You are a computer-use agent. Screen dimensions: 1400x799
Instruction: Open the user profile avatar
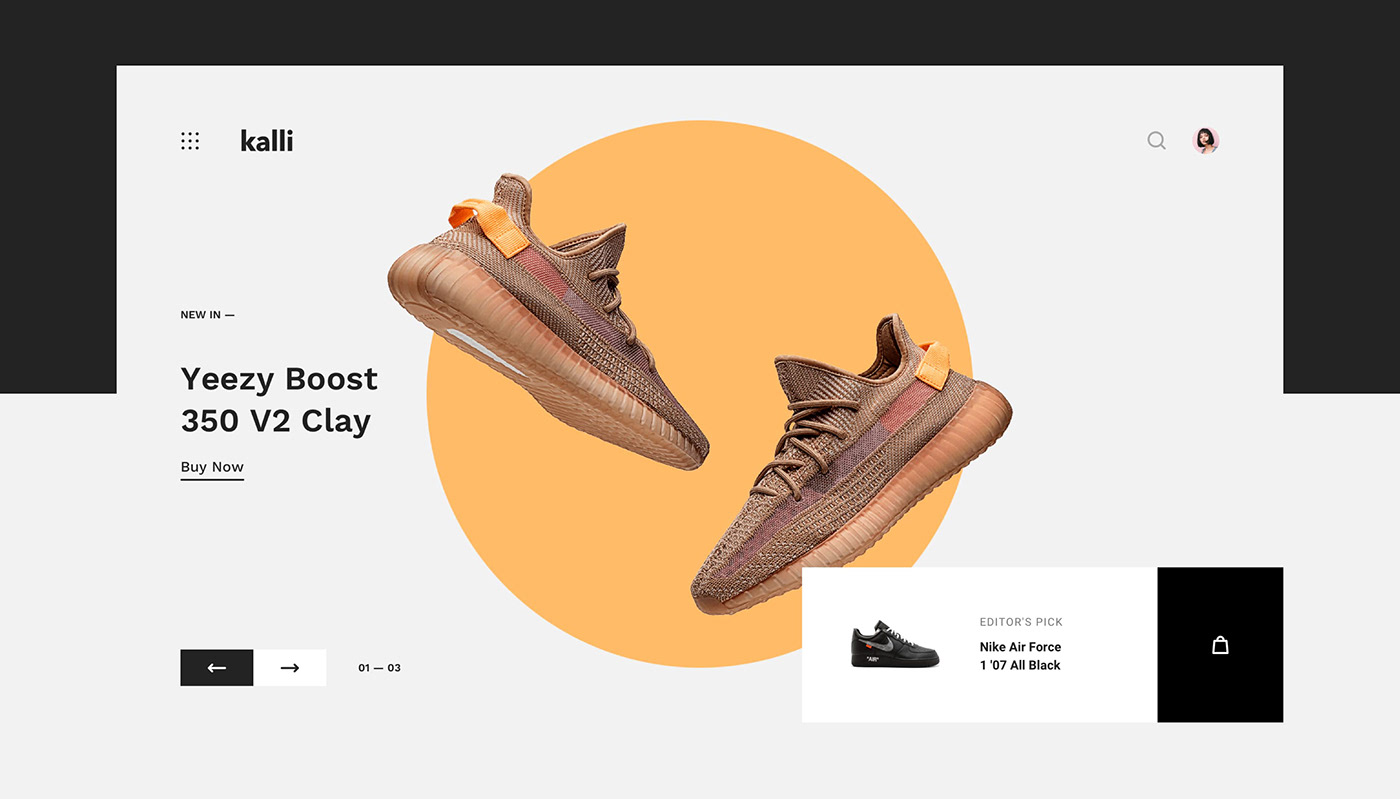tap(1206, 141)
